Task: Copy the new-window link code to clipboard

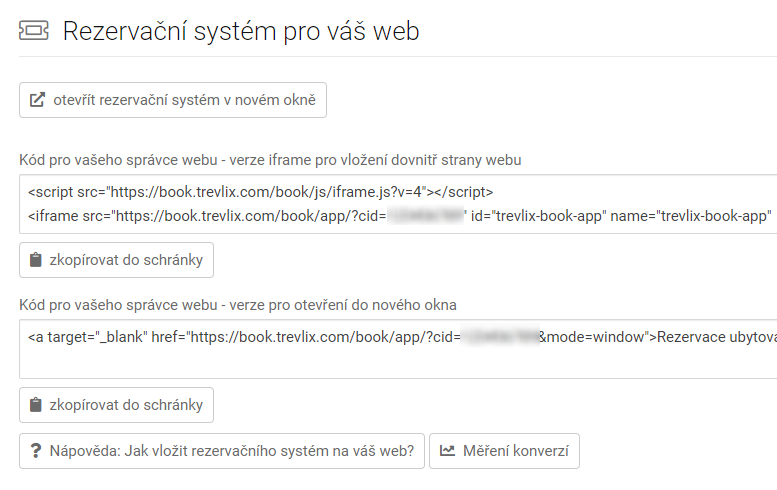Action: coord(116,405)
